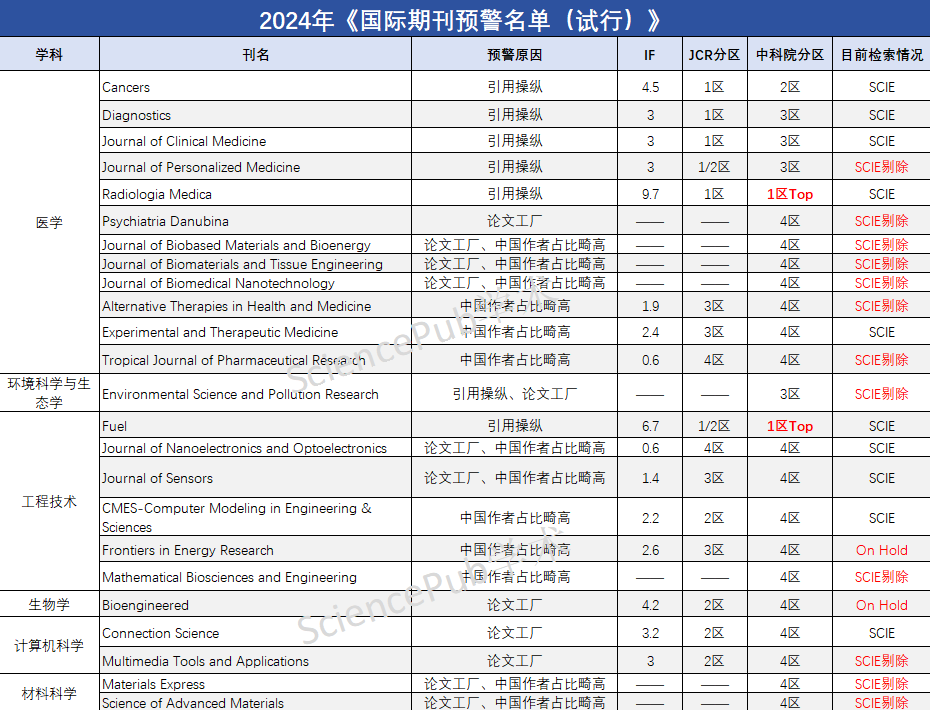This screenshot has width=930, height=710.
Task: Click IF value 3.2 for Connection Science
Action: point(650,633)
